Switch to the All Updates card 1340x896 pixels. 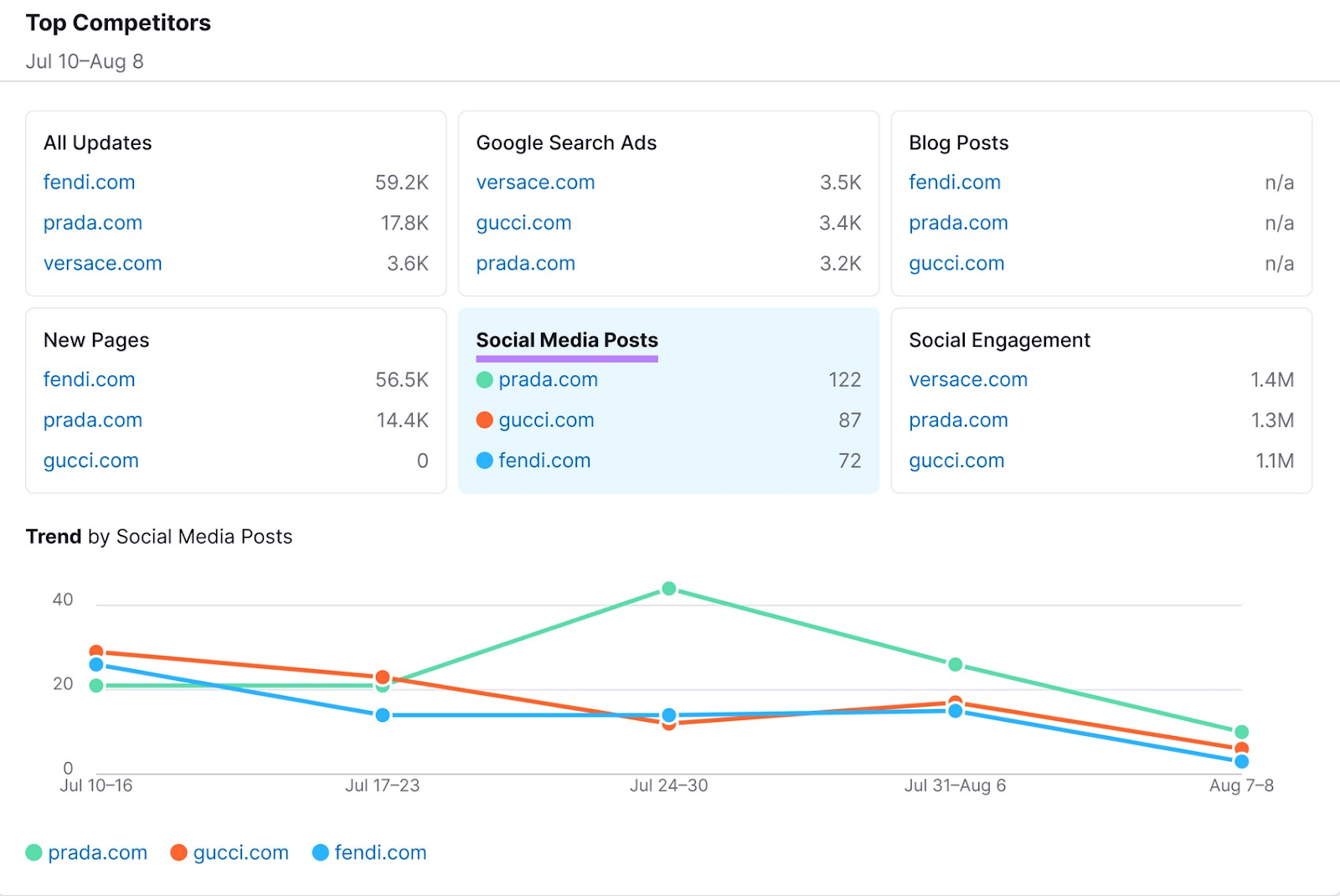tap(97, 143)
